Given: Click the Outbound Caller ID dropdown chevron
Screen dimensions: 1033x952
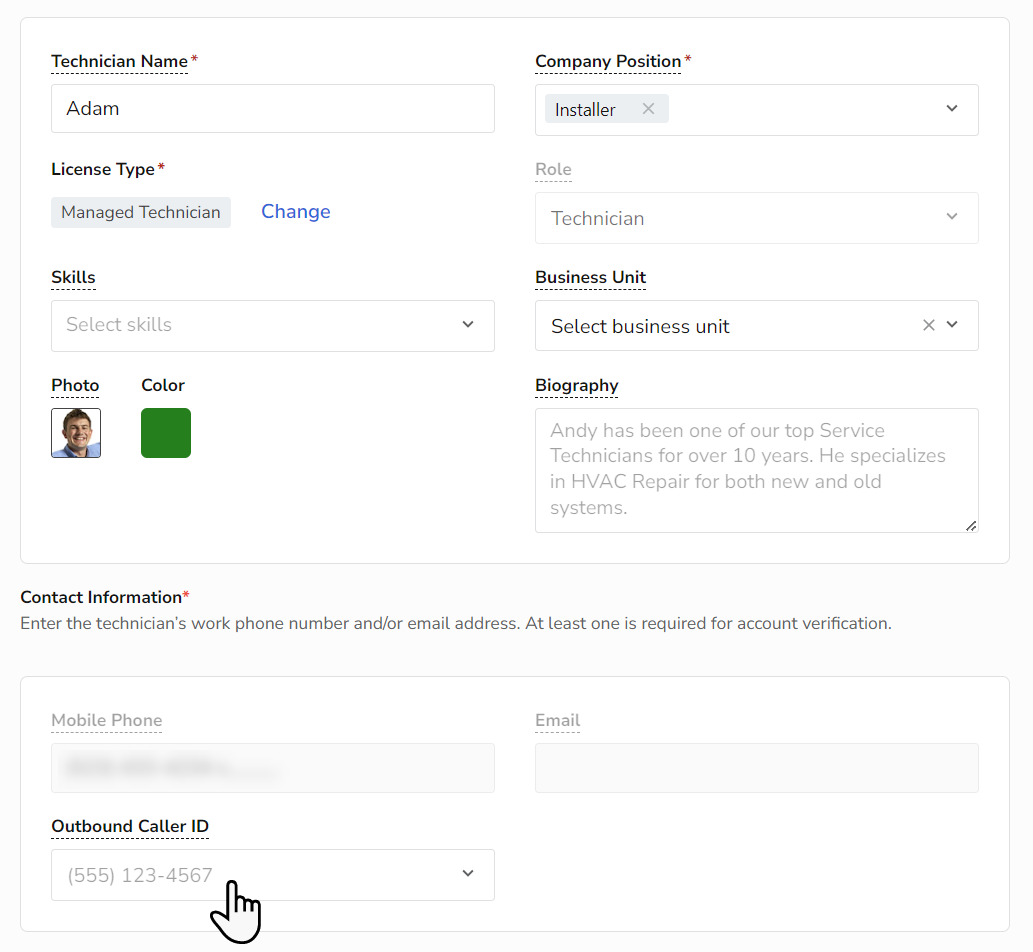Looking at the screenshot, I should point(467,873).
